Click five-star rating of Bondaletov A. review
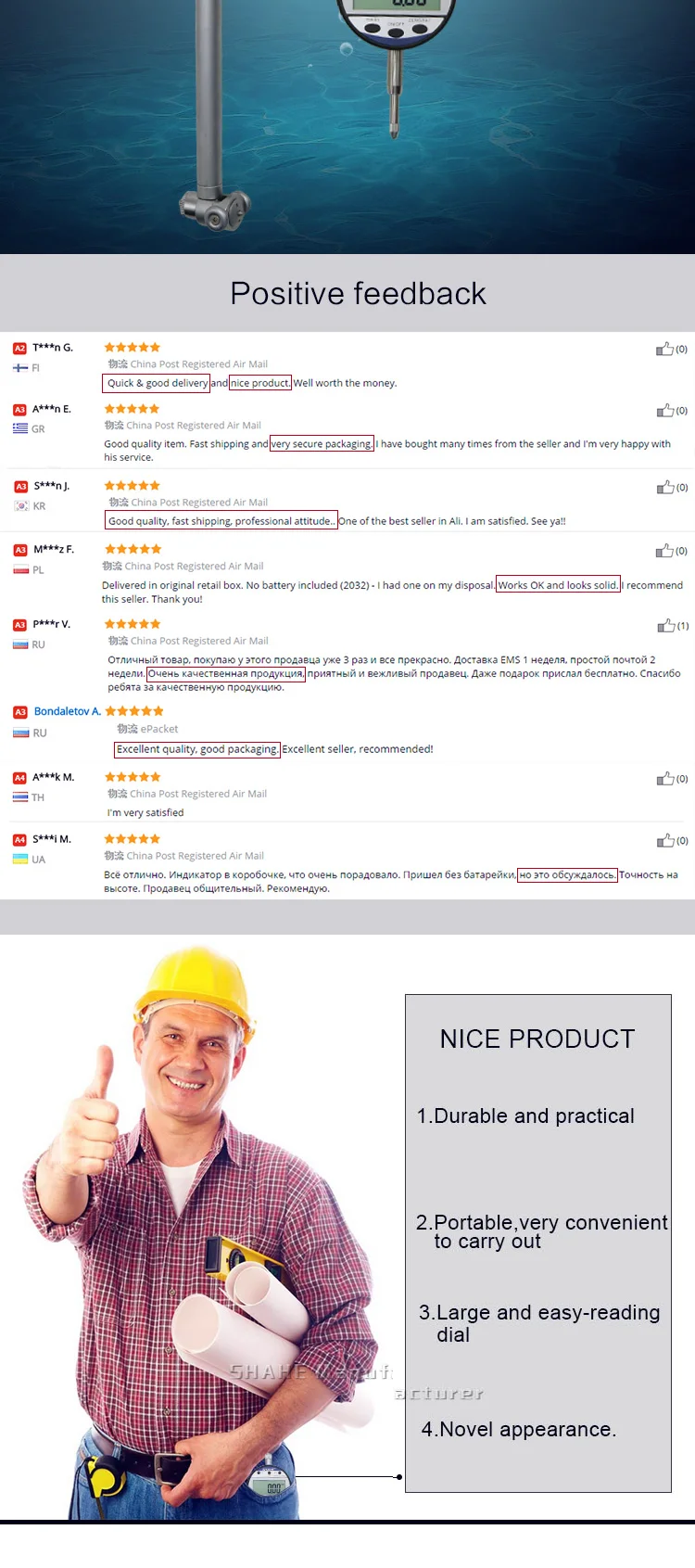The height and width of the screenshot is (1568, 695). 134,711
